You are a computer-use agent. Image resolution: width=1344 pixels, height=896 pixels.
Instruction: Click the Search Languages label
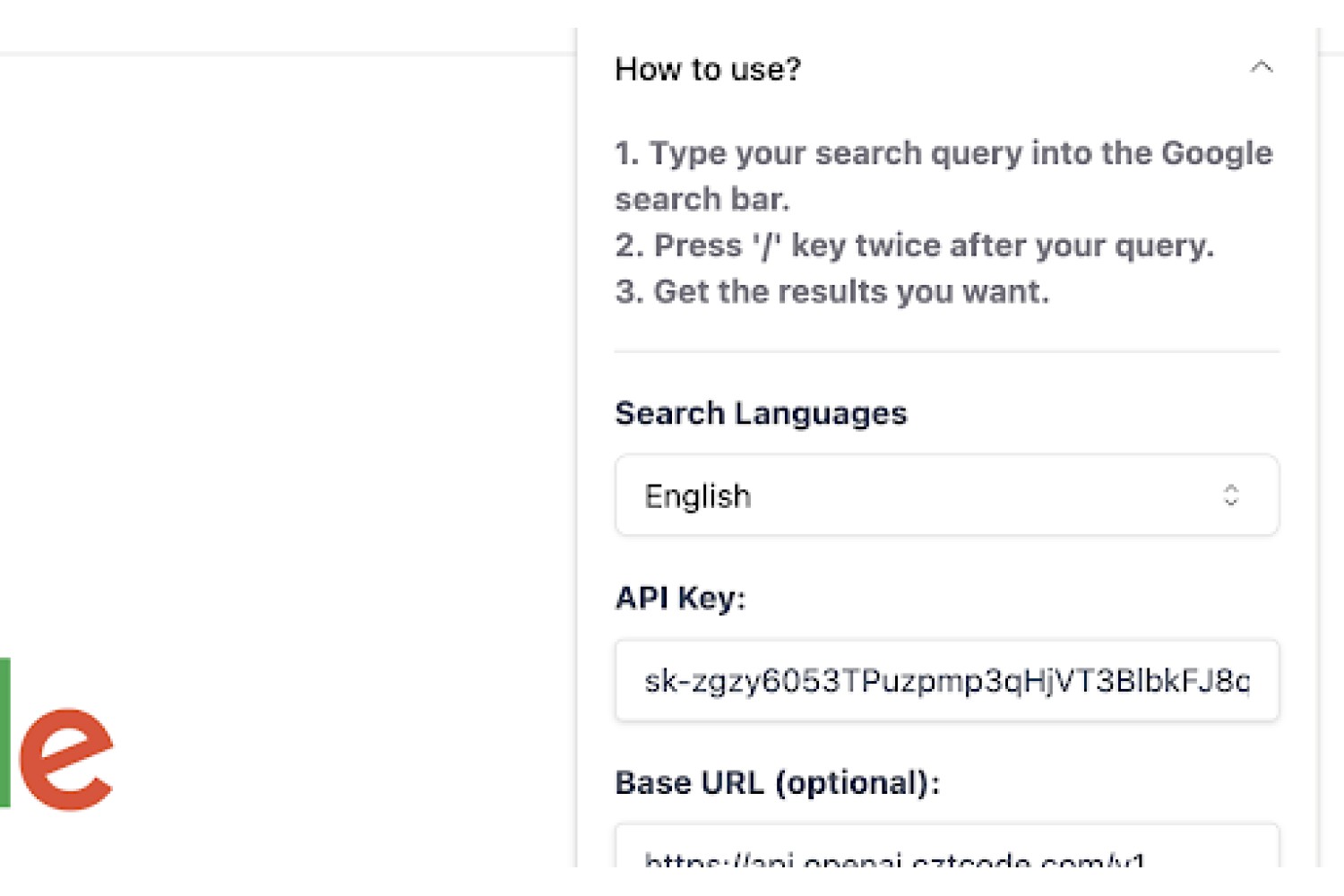coord(761,413)
